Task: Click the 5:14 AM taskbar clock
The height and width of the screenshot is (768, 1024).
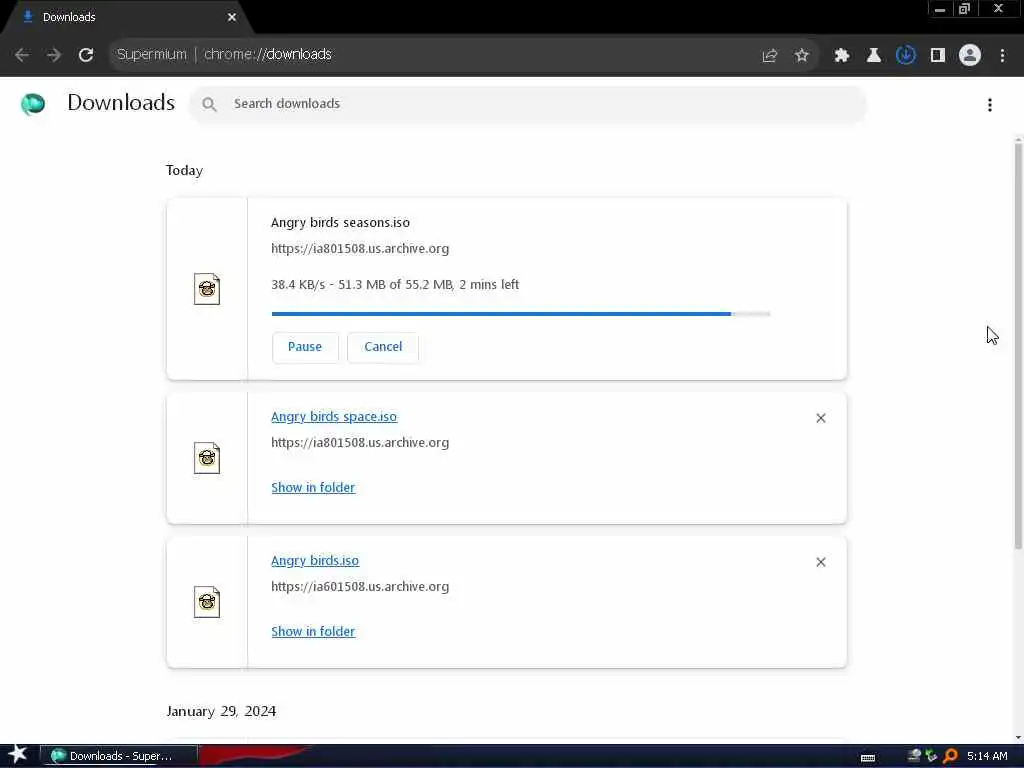Action: coord(987,756)
